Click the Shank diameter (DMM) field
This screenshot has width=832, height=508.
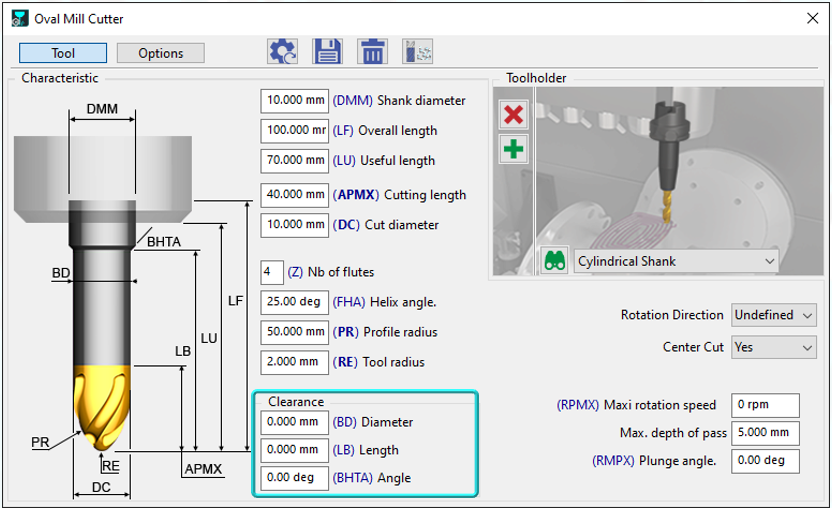pyautogui.click(x=294, y=101)
